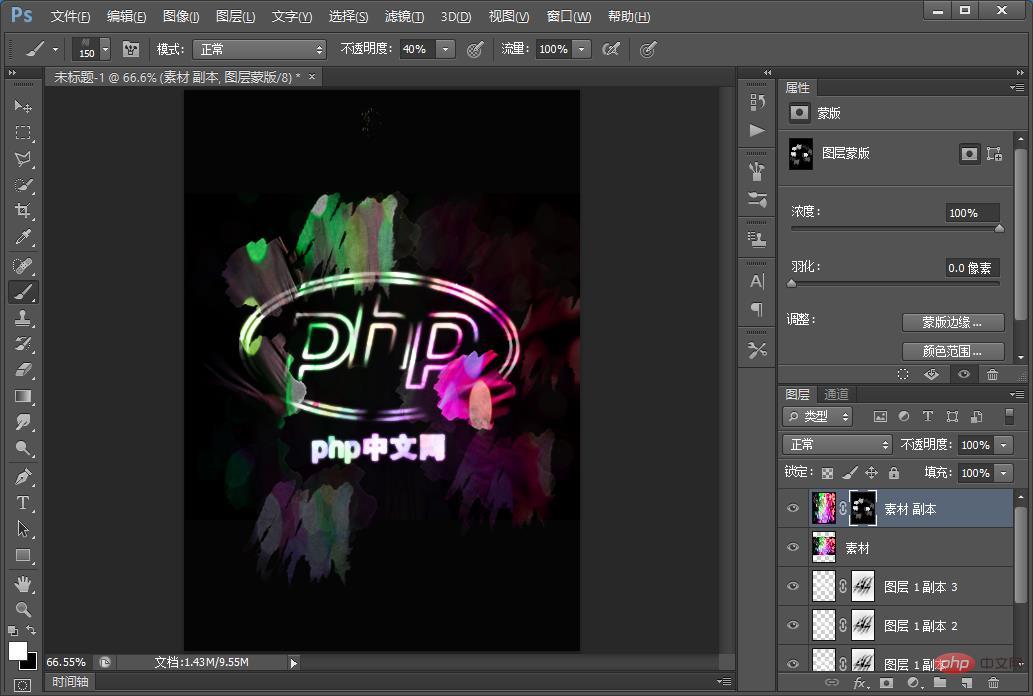
Task: Click the 素材 副本 layer mask thumbnail
Action: pyautogui.click(x=862, y=508)
